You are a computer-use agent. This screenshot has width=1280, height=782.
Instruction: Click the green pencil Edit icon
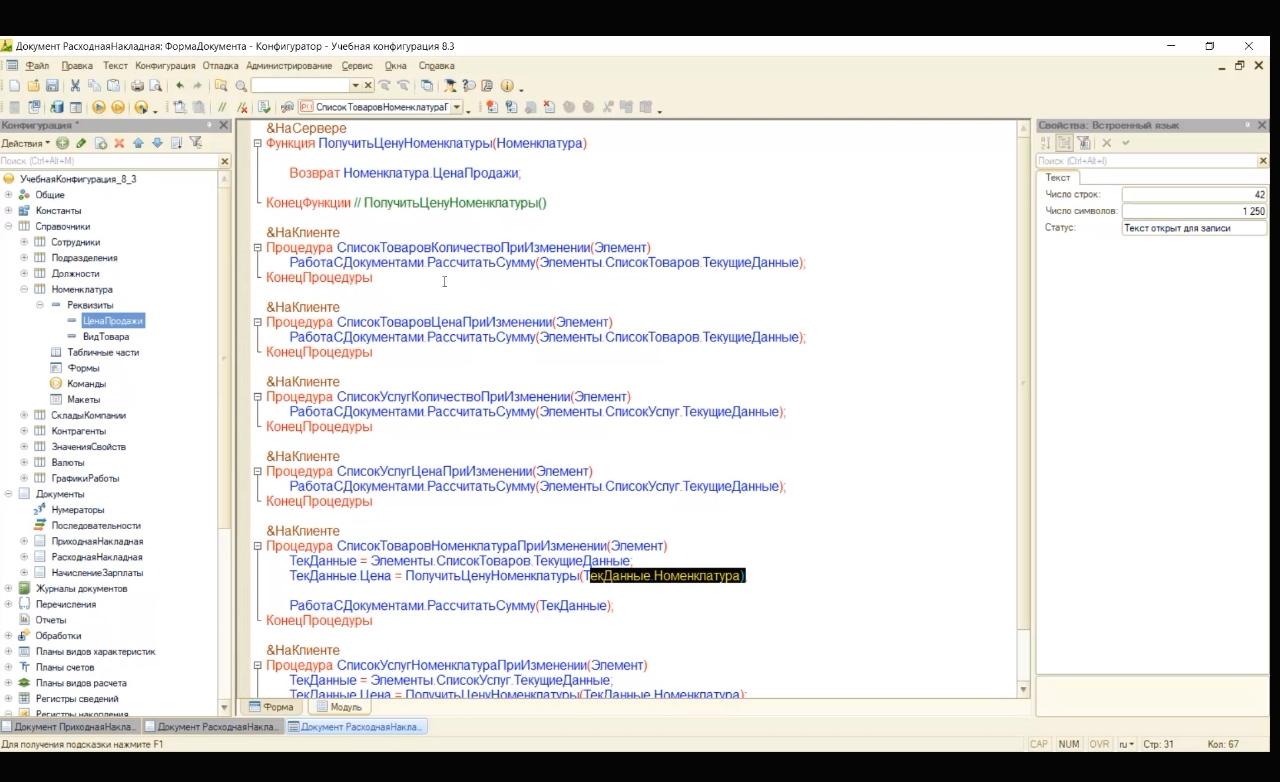(81, 143)
